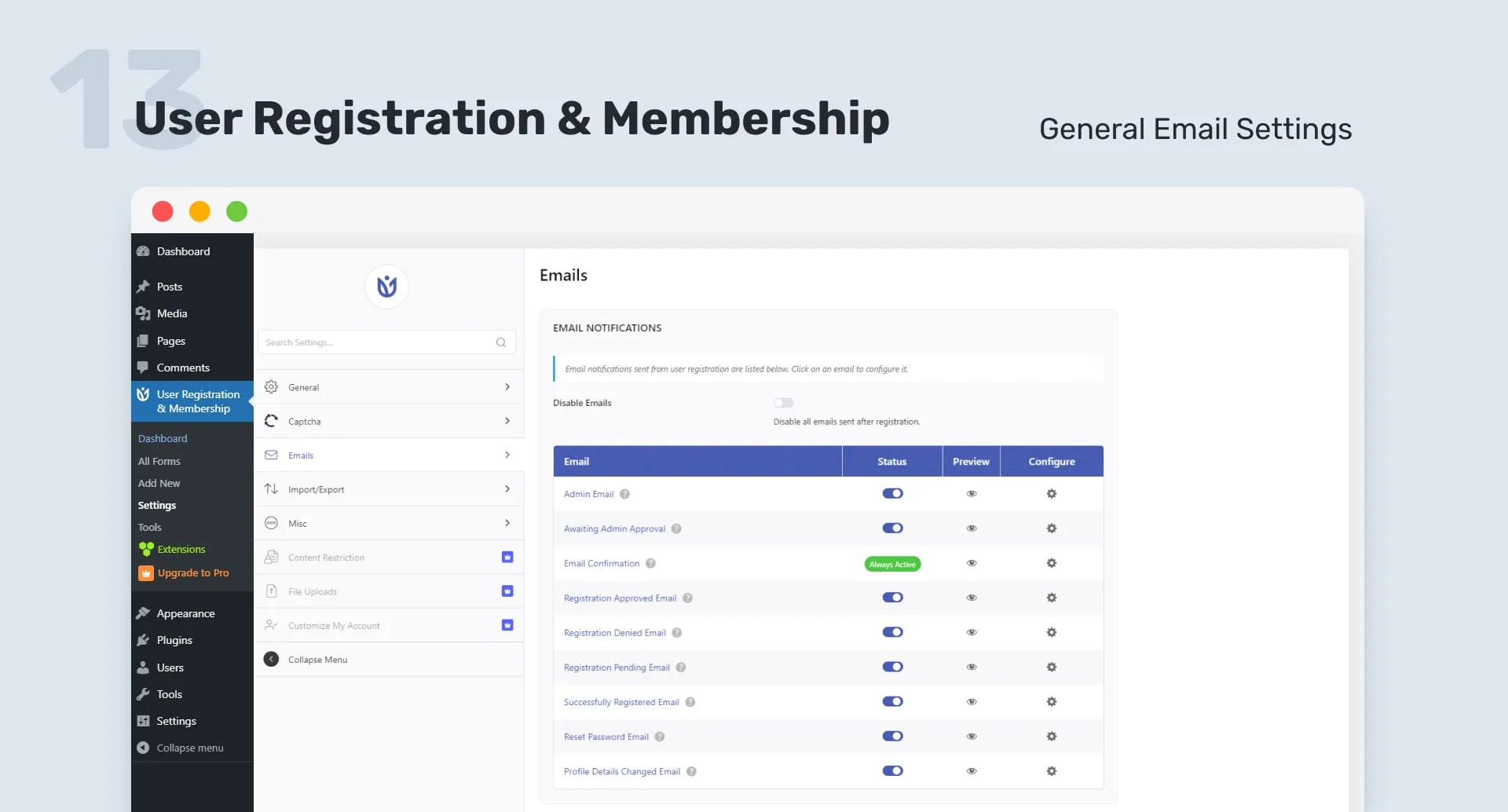Expand Captcha settings chevron
Viewport: 1508px width, 812px height.
point(507,421)
